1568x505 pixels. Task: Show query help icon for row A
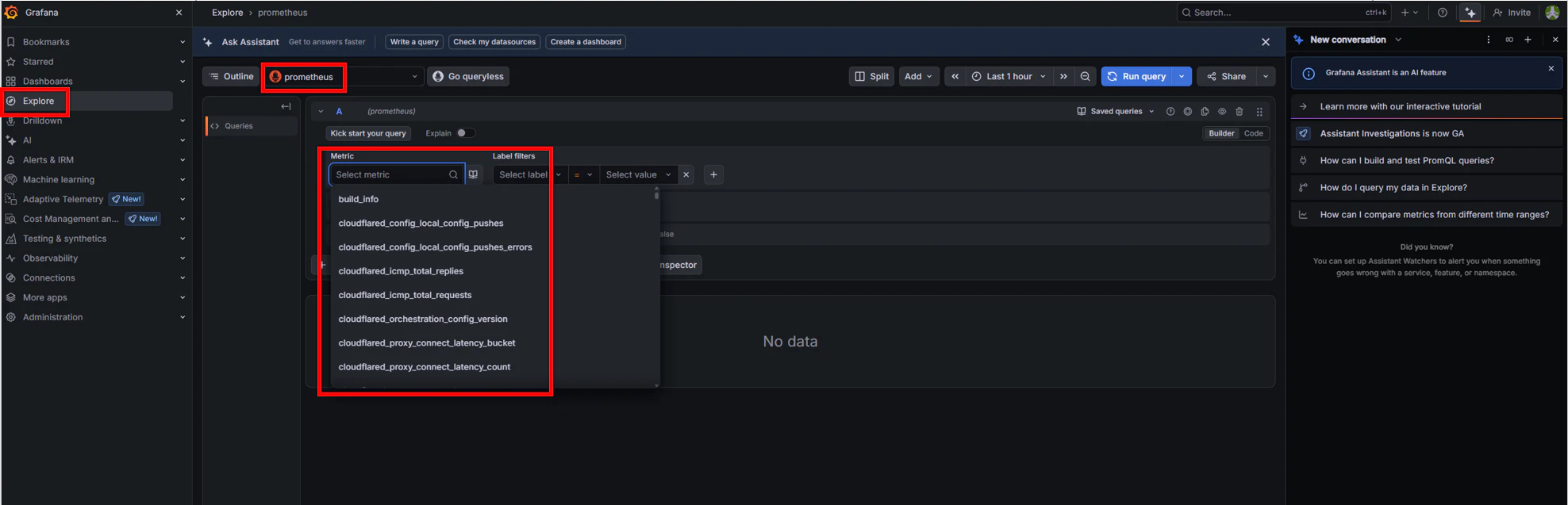[1170, 112]
